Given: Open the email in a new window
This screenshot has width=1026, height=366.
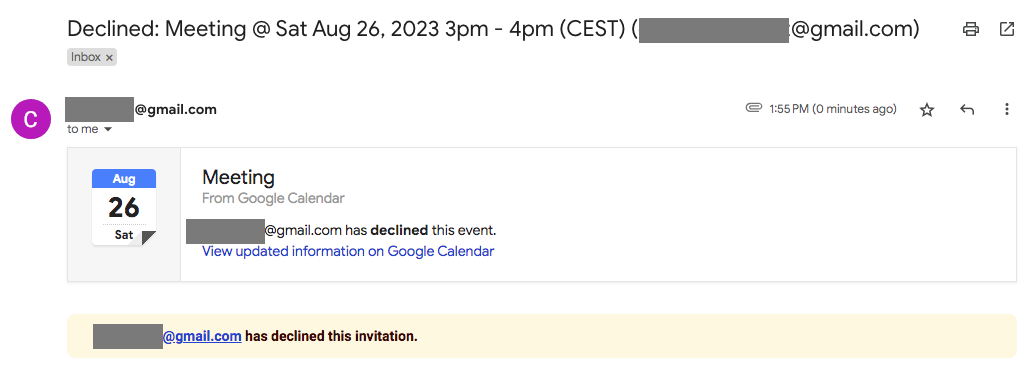Looking at the screenshot, I should coord(1006,29).
